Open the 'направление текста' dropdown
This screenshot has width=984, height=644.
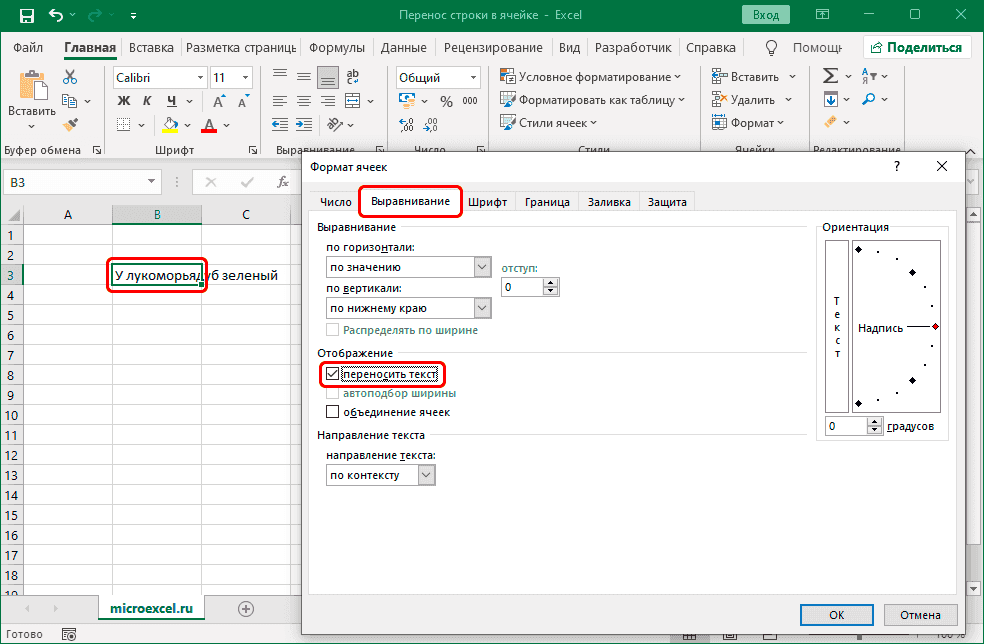(x=426, y=476)
